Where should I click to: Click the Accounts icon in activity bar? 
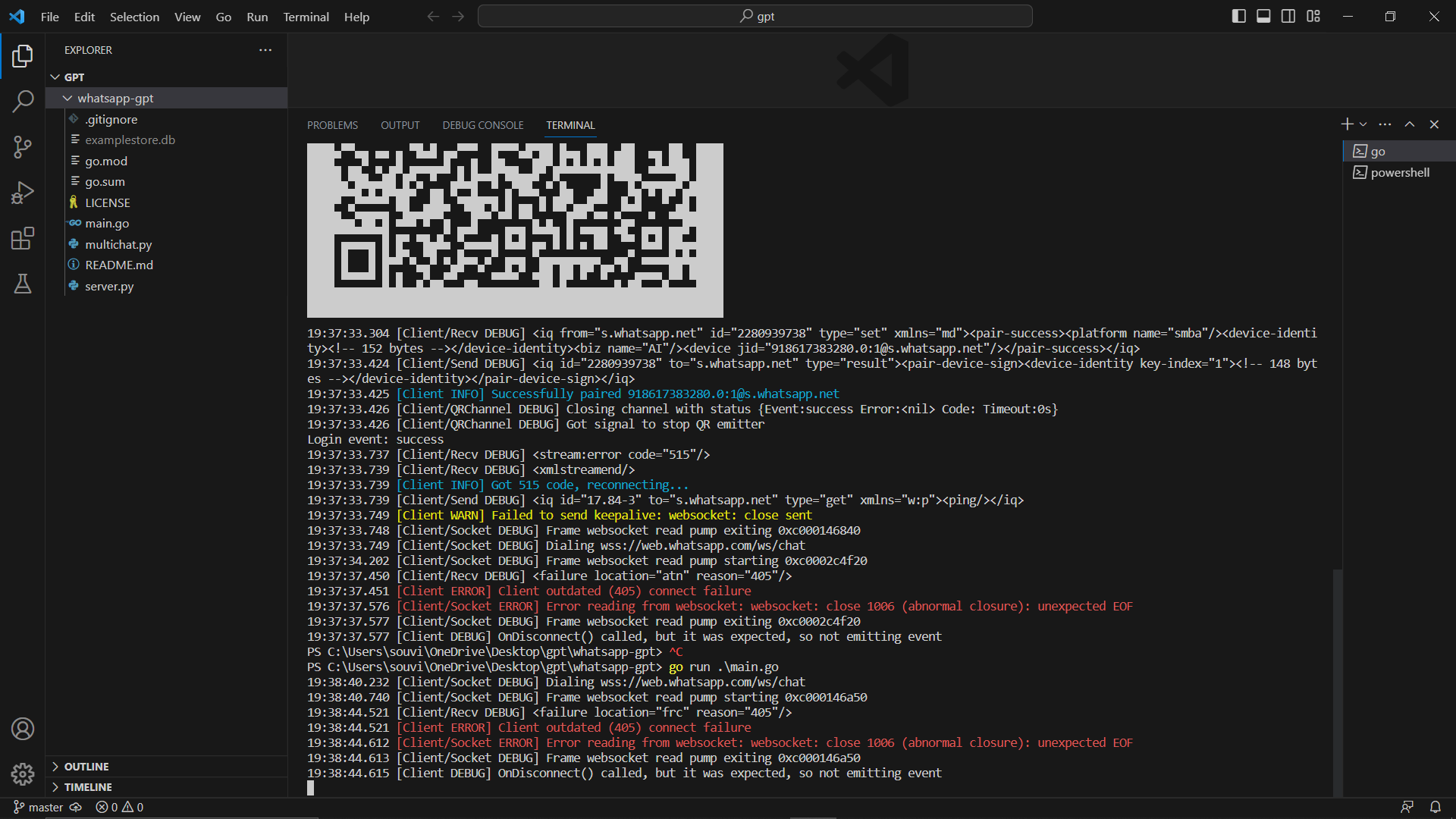[x=23, y=729]
